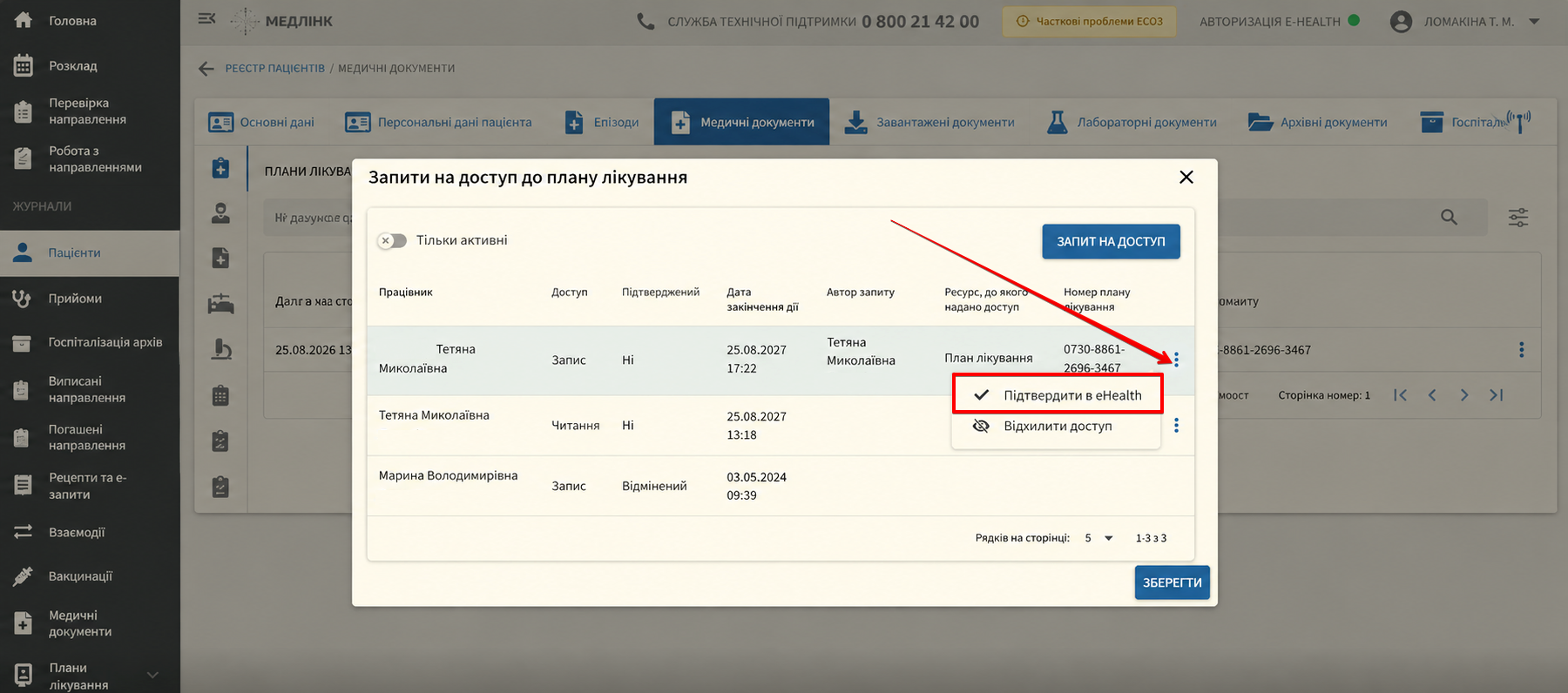1568x693 pixels.
Task: Switch to Лабораторні документи tab
Action: coord(1132,123)
